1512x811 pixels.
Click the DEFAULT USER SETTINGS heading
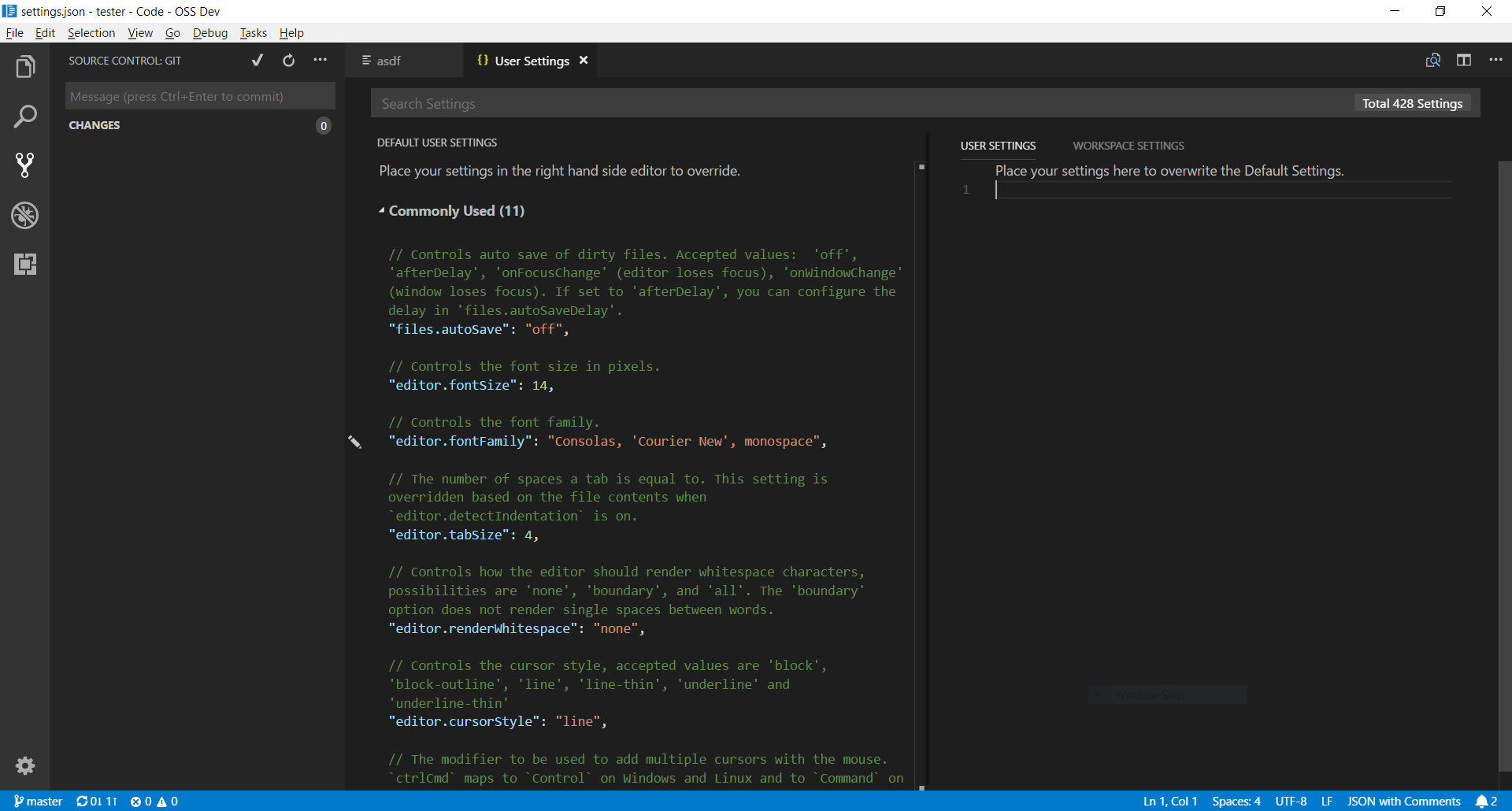coord(437,143)
